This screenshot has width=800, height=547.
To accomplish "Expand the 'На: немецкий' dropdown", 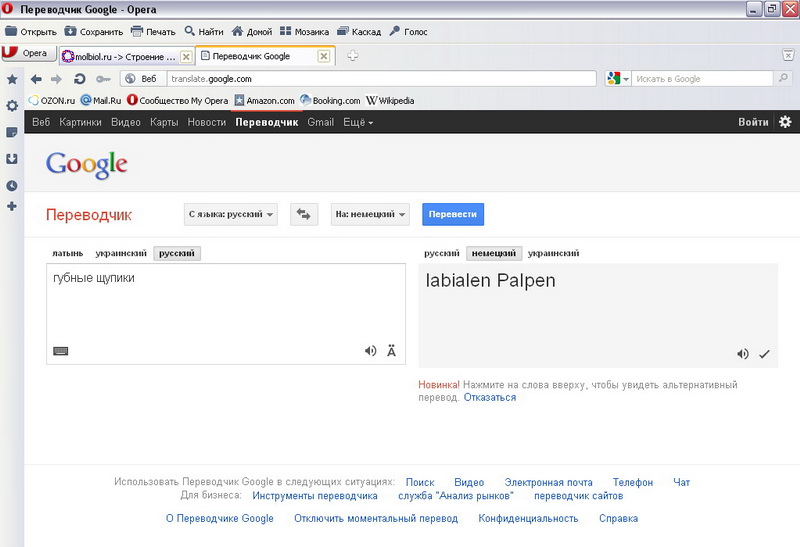I will click(x=370, y=214).
